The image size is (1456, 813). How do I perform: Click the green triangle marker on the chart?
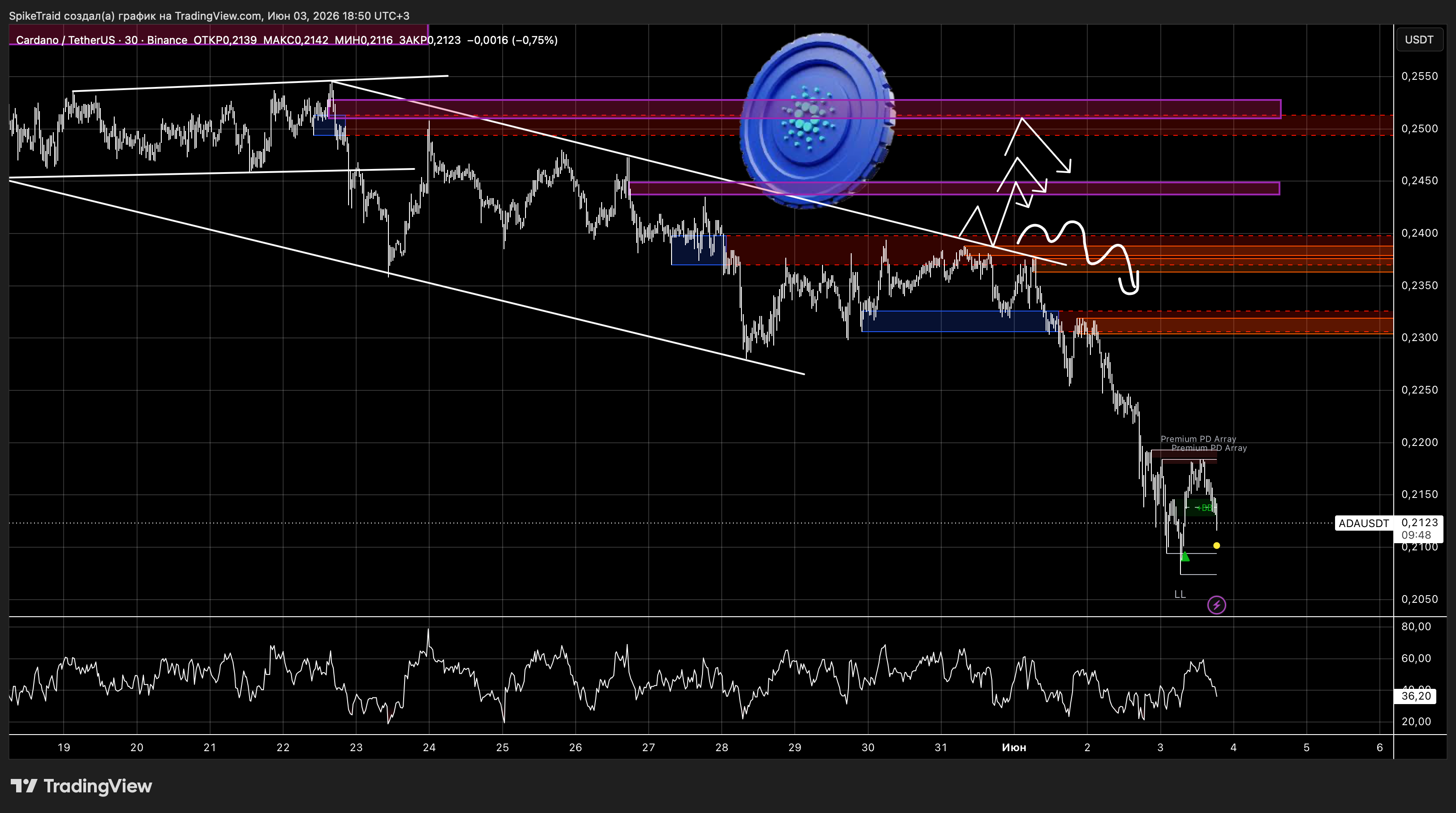(1185, 557)
